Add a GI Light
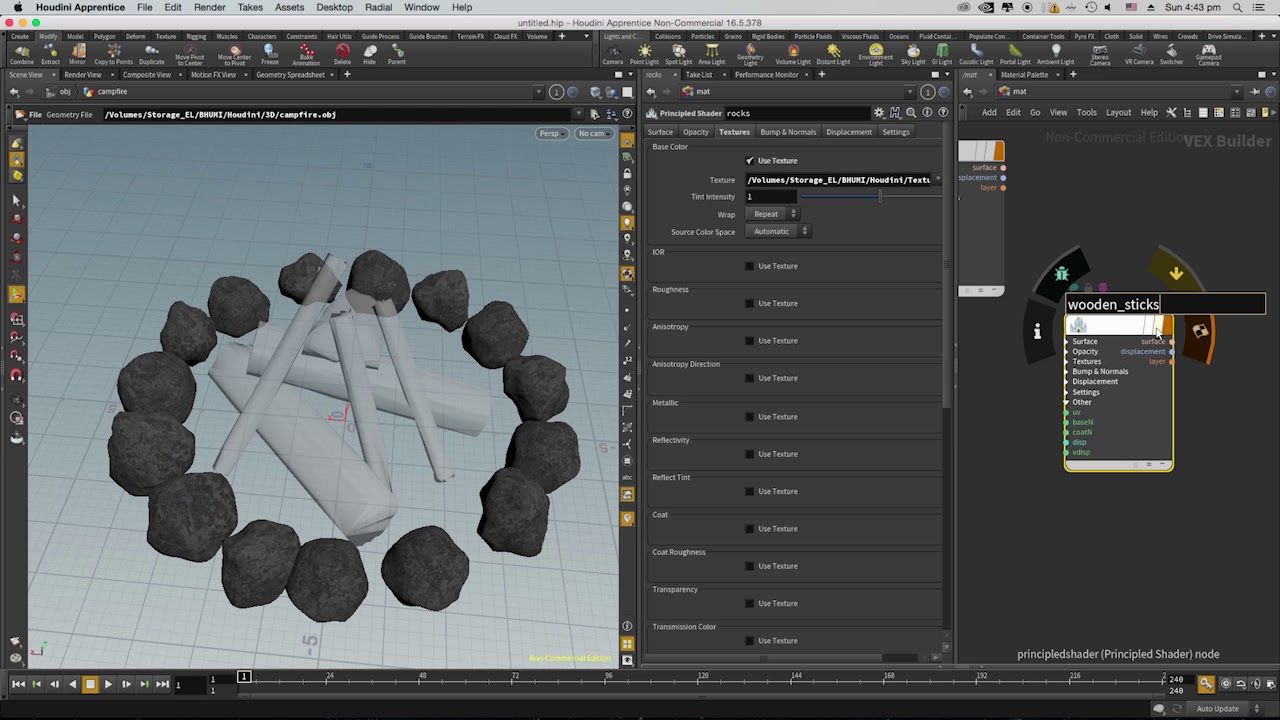The image size is (1280, 720). pos(942,54)
